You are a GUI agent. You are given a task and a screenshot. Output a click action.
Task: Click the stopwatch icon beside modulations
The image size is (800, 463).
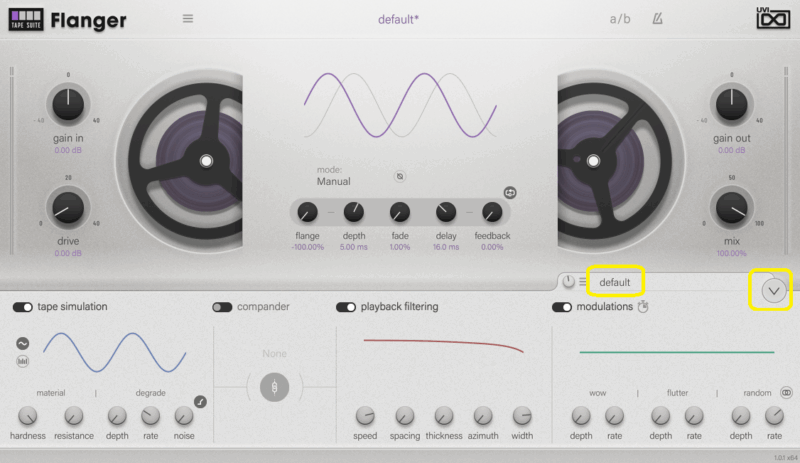(x=644, y=307)
